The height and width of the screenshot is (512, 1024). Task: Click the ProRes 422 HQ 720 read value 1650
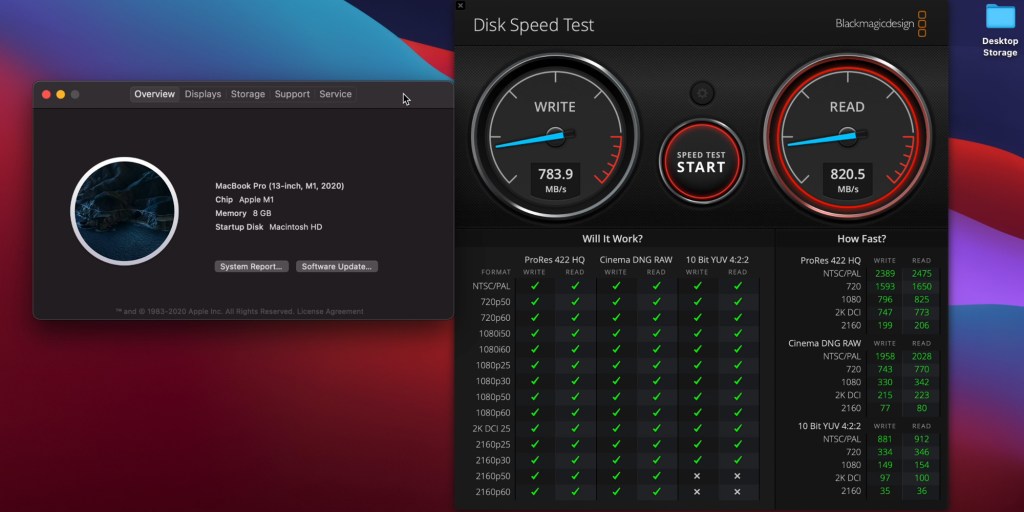[x=921, y=287]
